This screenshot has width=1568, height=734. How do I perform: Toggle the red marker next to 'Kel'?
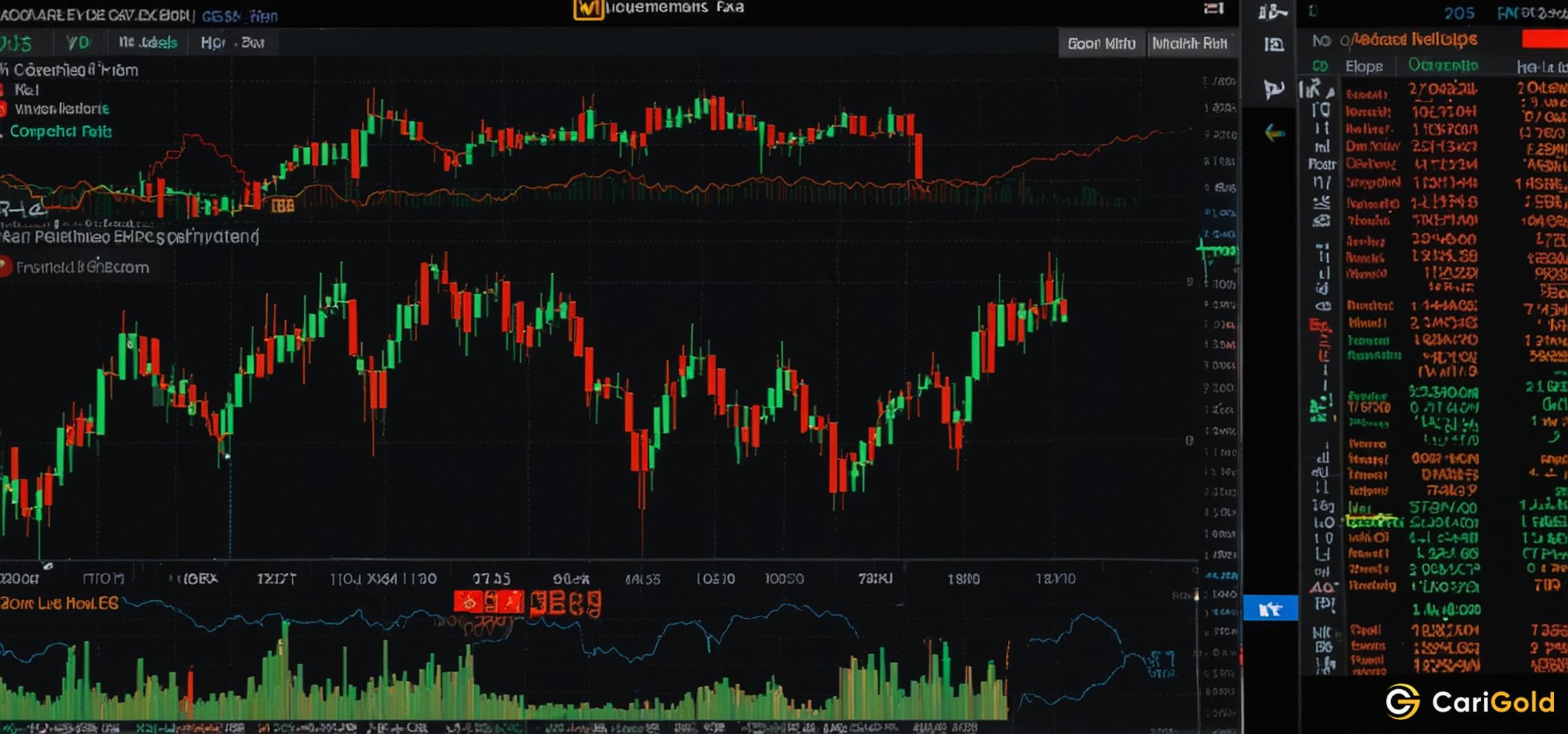tap(3, 90)
